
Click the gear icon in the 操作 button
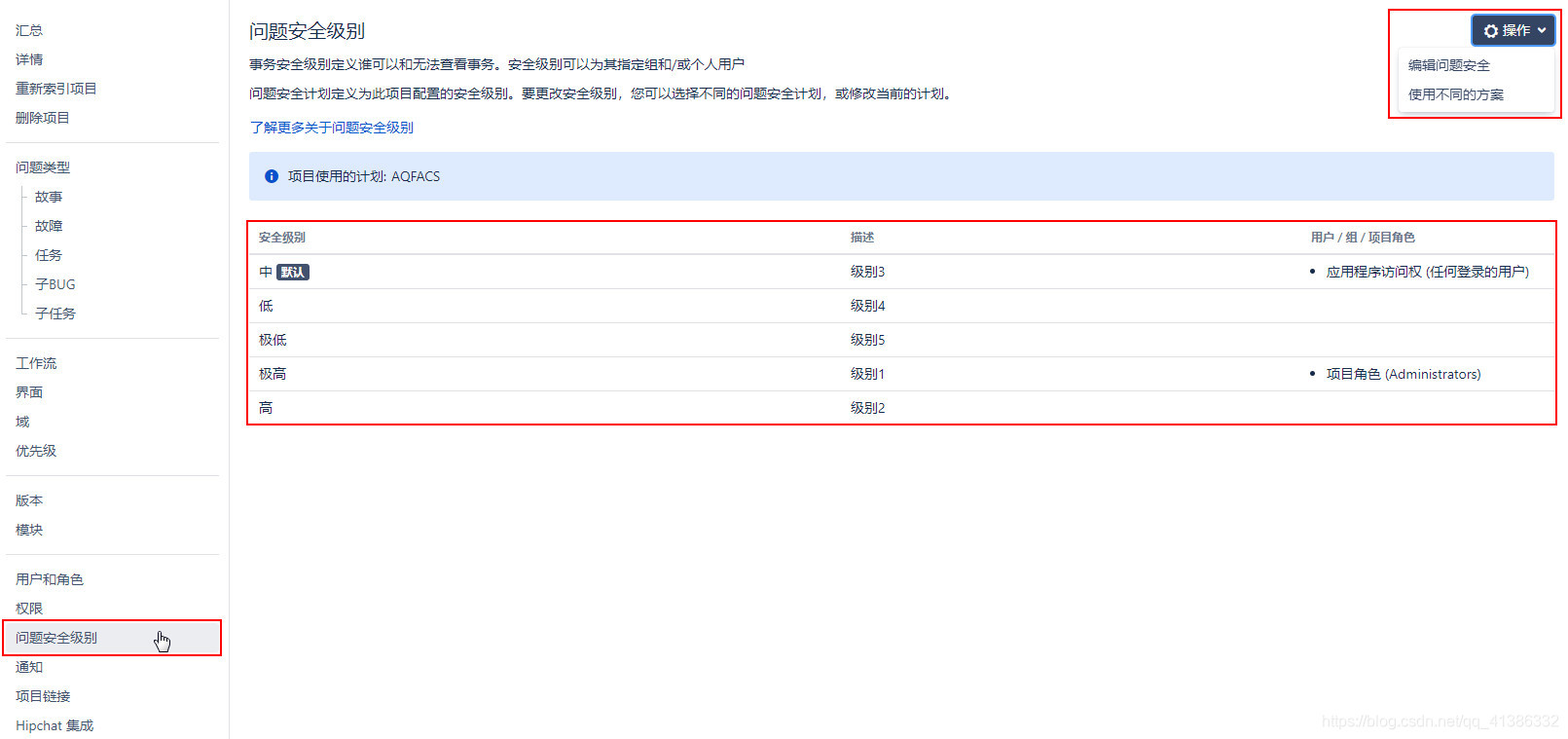tap(1490, 31)
